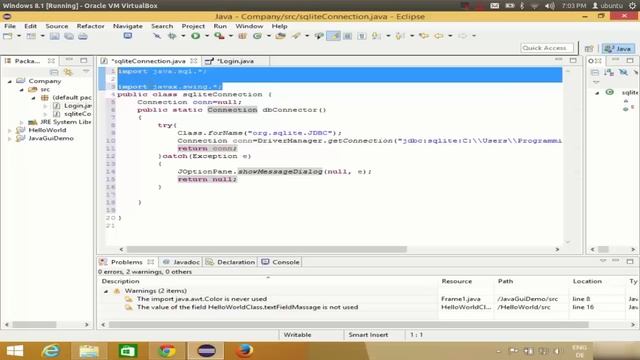The height and width of the screenshot is (360, 640).
Task: Switch to the Console tab
Action: point(280,262)
